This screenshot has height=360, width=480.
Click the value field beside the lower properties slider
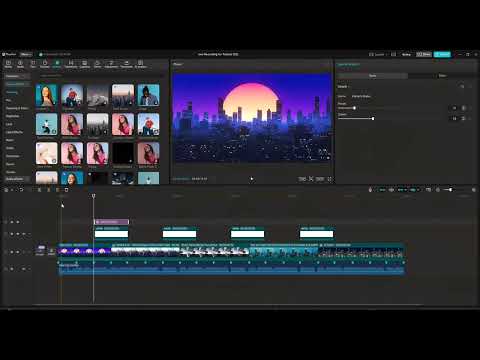tap(454, 118)
